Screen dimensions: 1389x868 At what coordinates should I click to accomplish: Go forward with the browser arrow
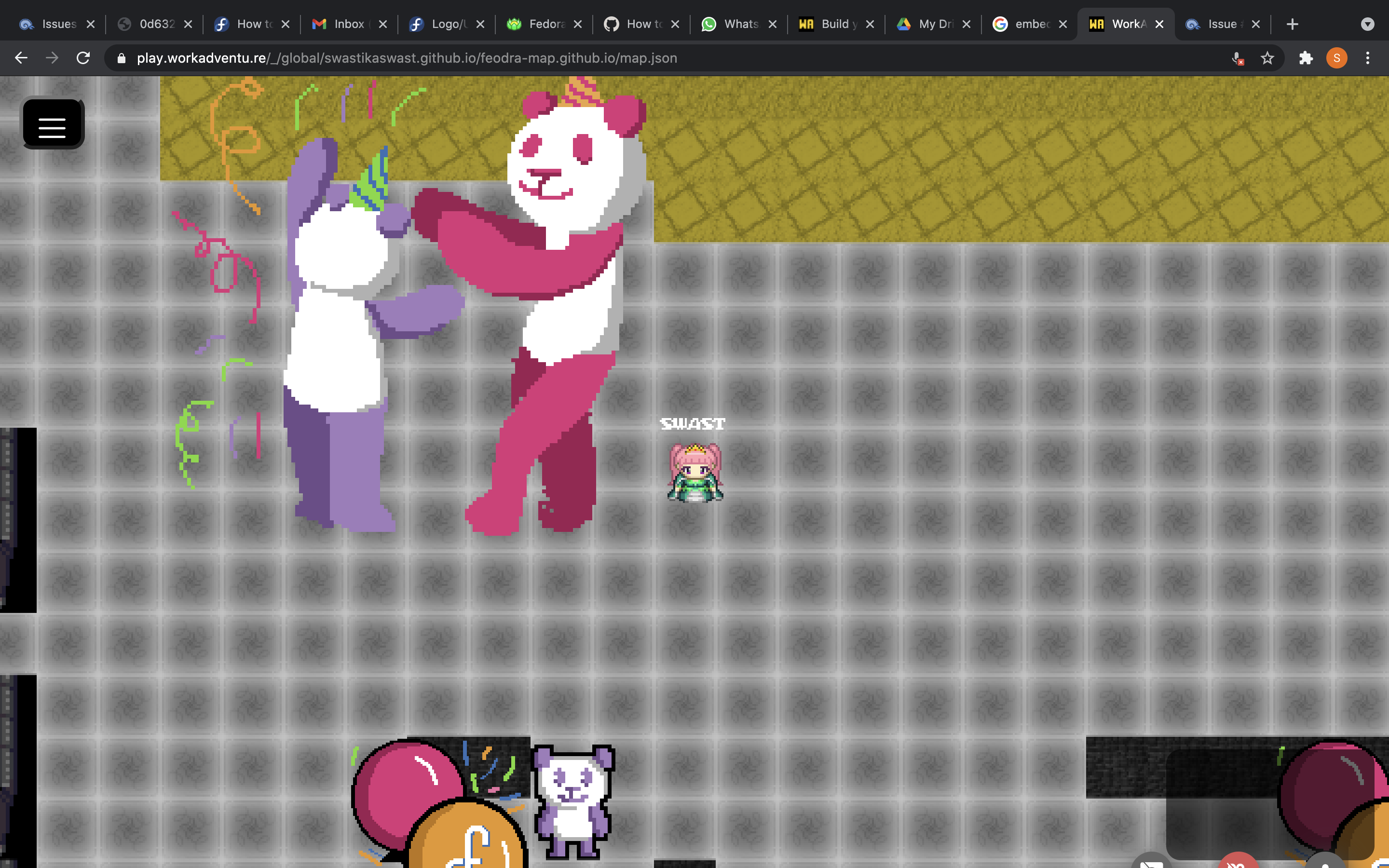[x=52, y=58]
